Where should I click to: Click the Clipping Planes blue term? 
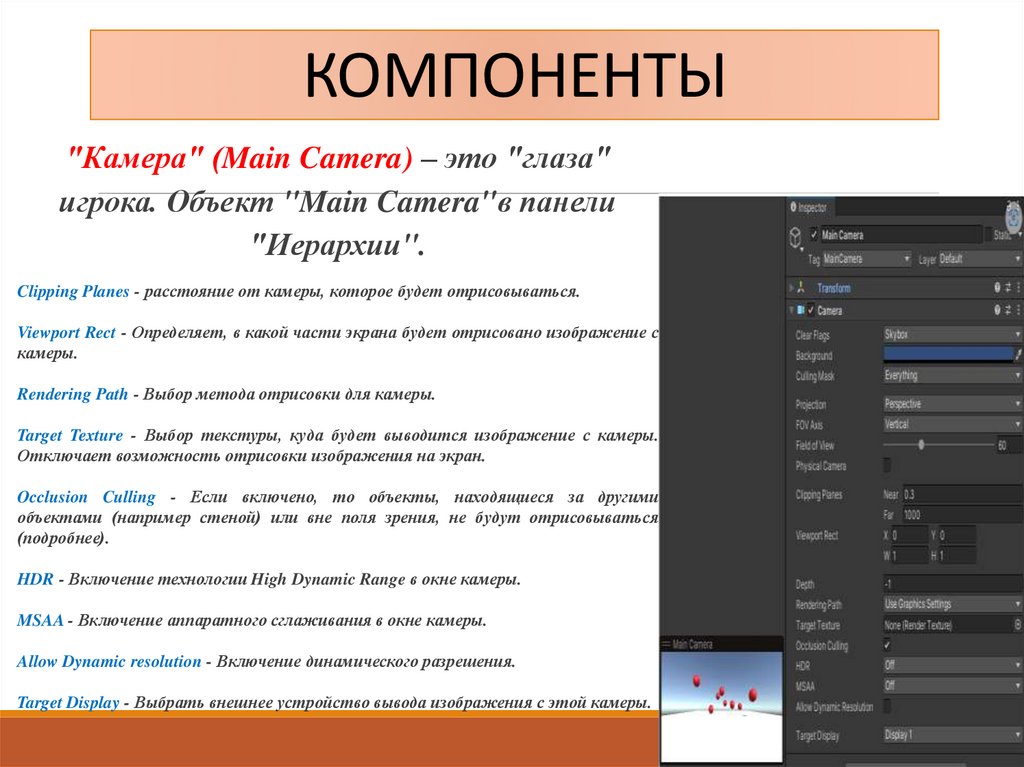[x=73, y=291]
